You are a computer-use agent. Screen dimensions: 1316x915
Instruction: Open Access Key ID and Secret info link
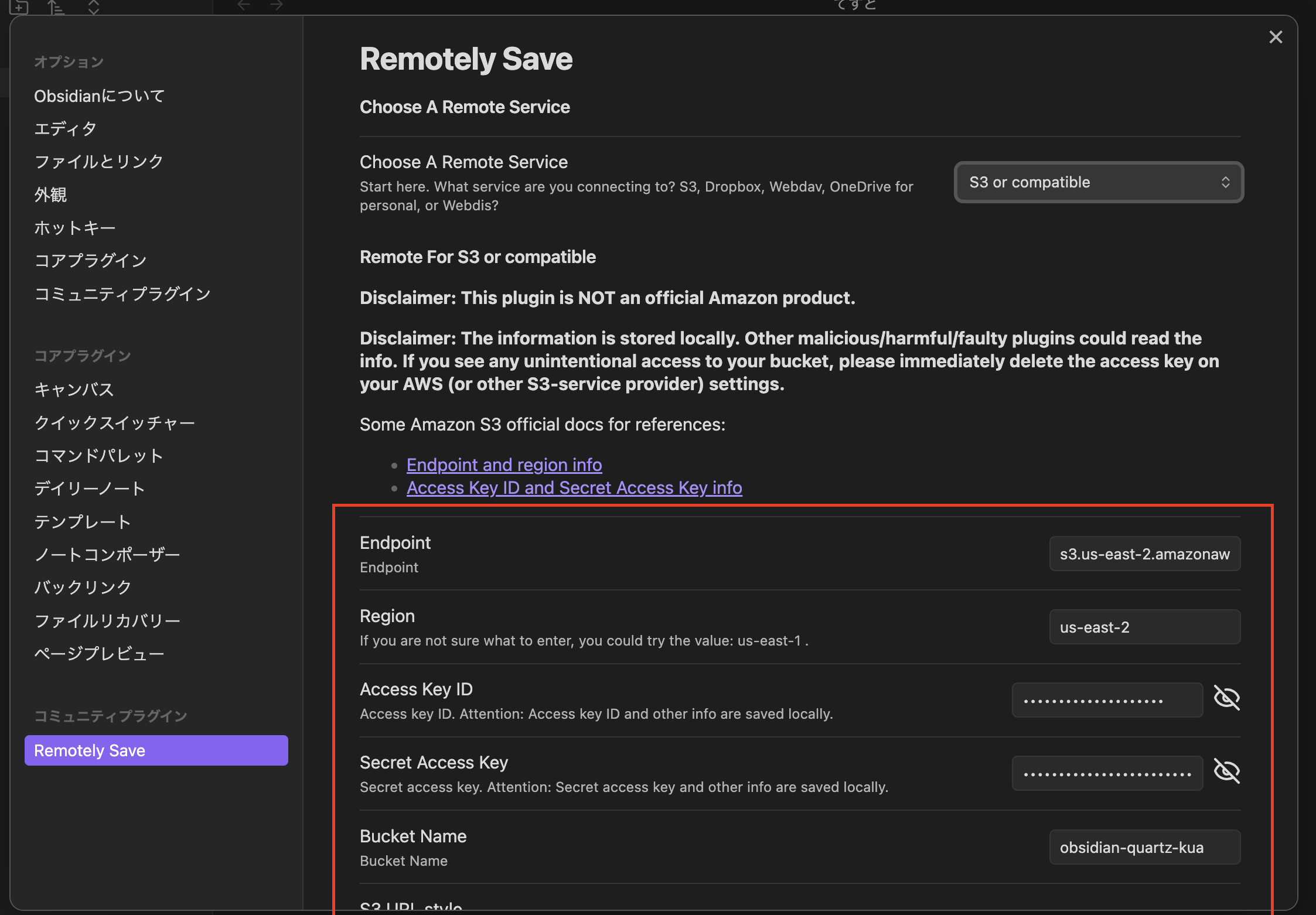click(x=574, y=487)
